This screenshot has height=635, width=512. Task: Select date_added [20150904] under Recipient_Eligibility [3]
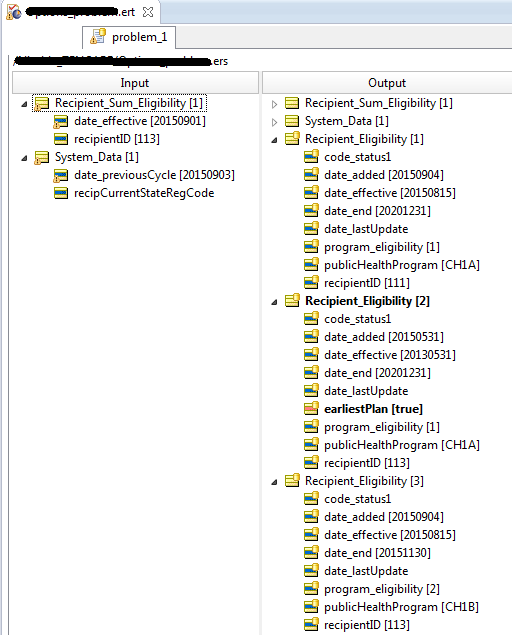(x=384, y=517)
